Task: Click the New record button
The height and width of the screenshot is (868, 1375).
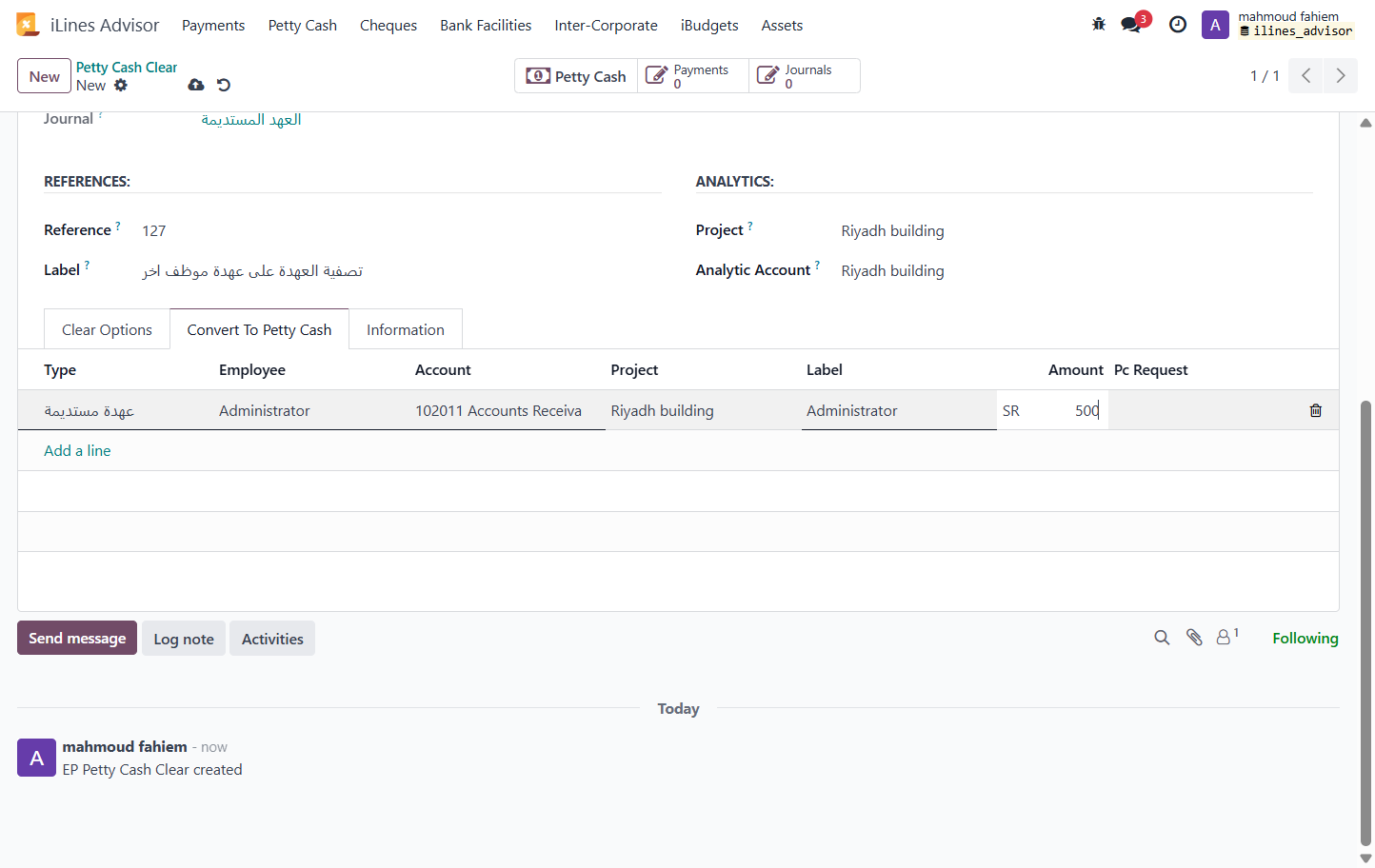Action: pos(44,76)
